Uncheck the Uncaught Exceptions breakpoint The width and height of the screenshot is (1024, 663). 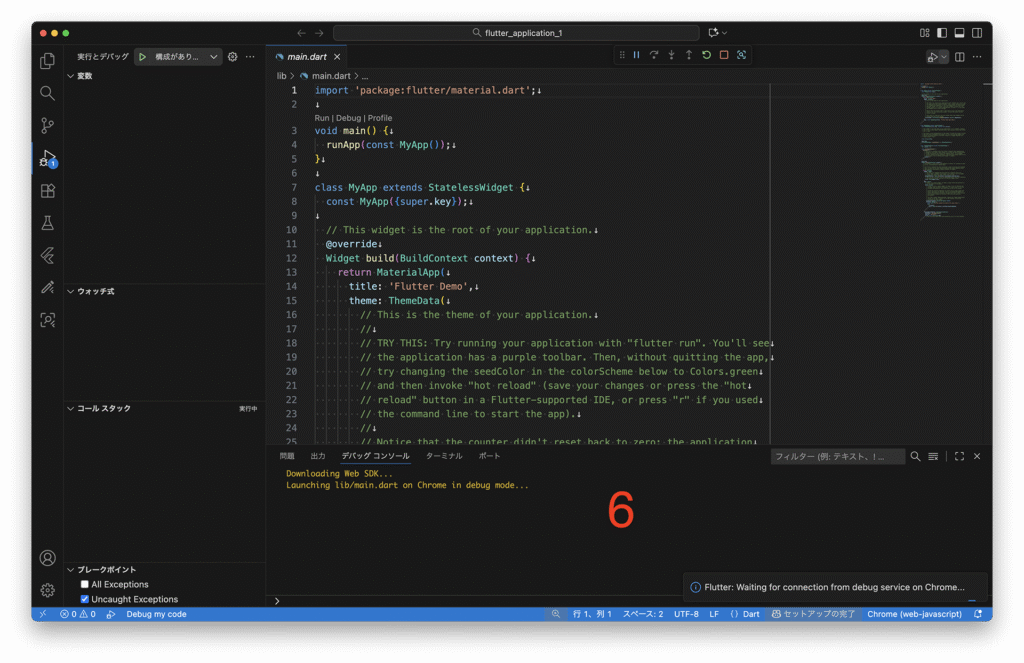[x=85, y=599]
